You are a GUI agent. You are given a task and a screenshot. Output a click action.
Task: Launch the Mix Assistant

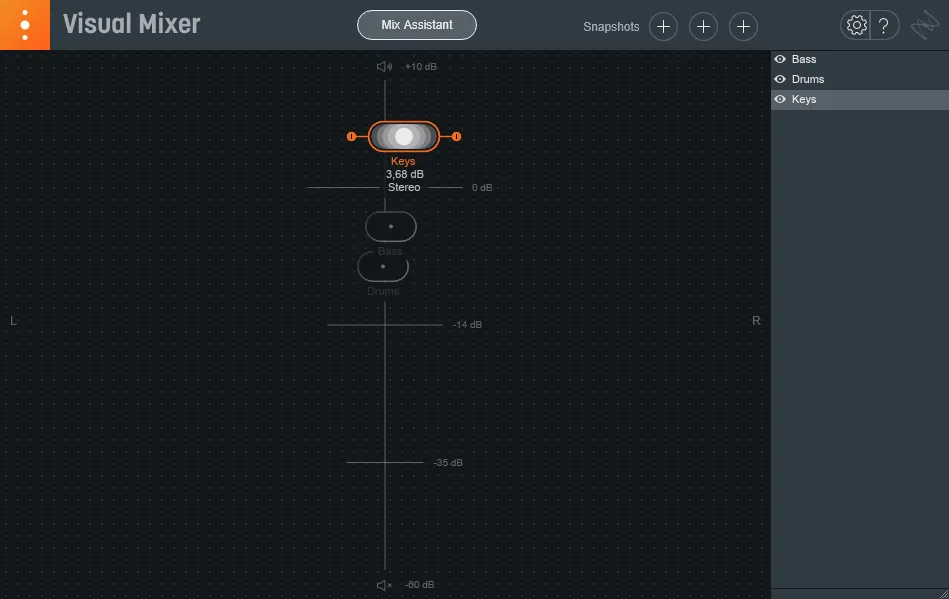point(416,25)
